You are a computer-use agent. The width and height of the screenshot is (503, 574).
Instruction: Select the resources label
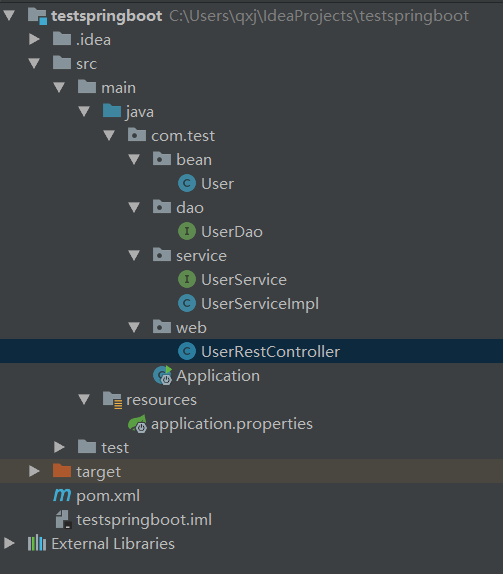pyautogui.click(x=161, y=400)
